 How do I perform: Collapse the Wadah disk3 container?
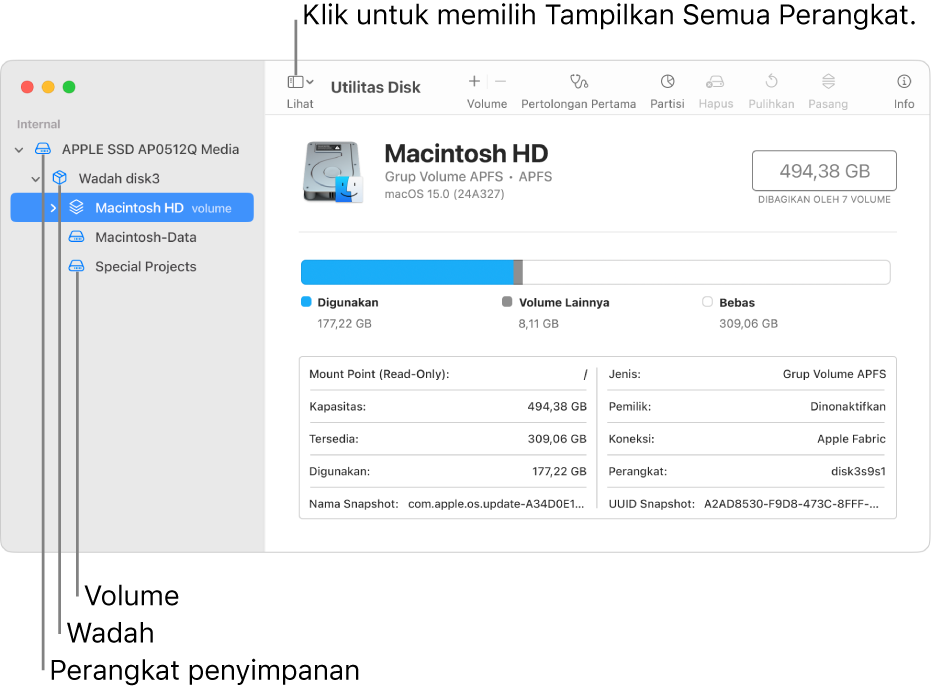tap(36, 179)
